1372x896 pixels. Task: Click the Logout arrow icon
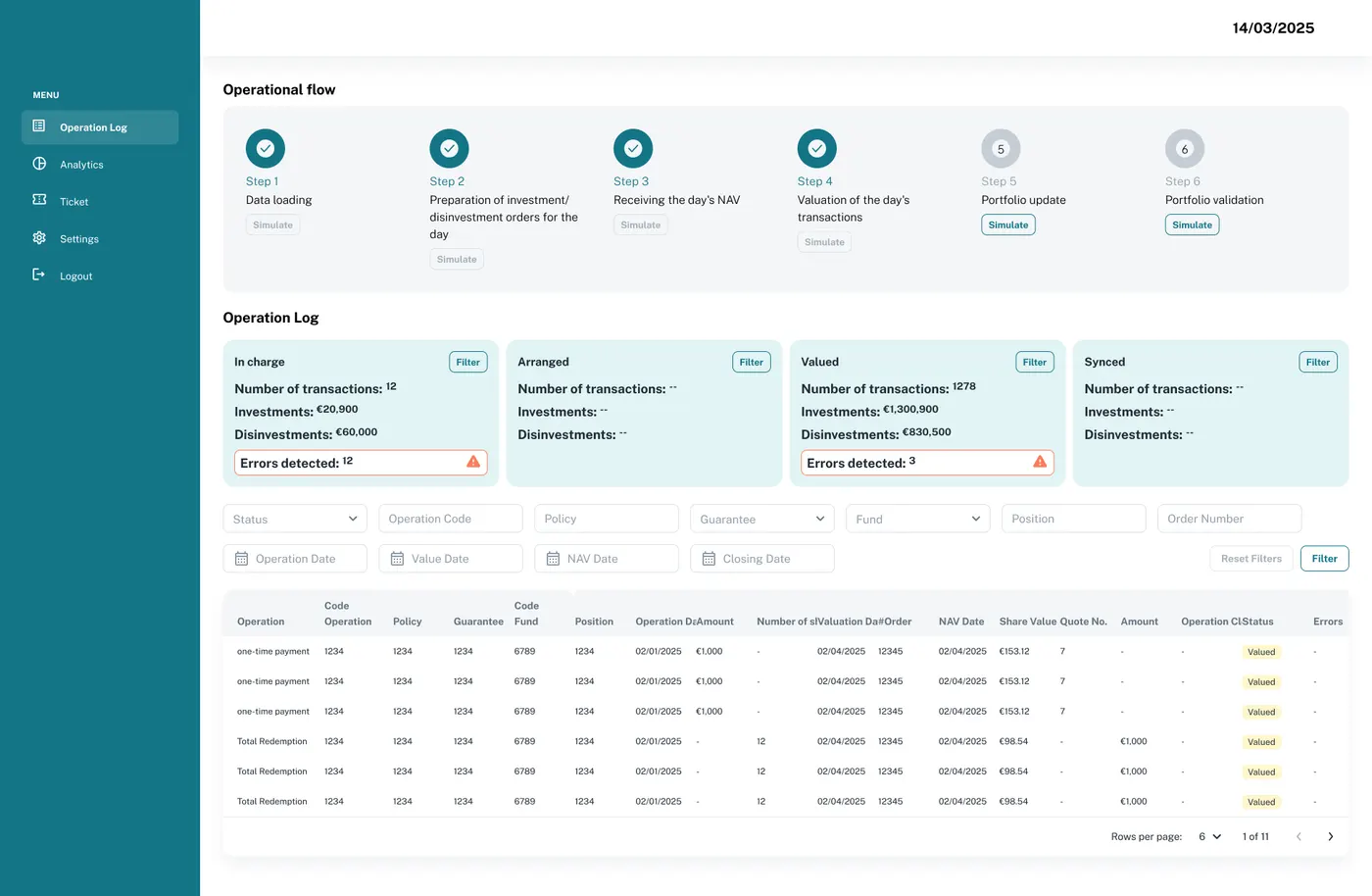[x=39, y=274]
